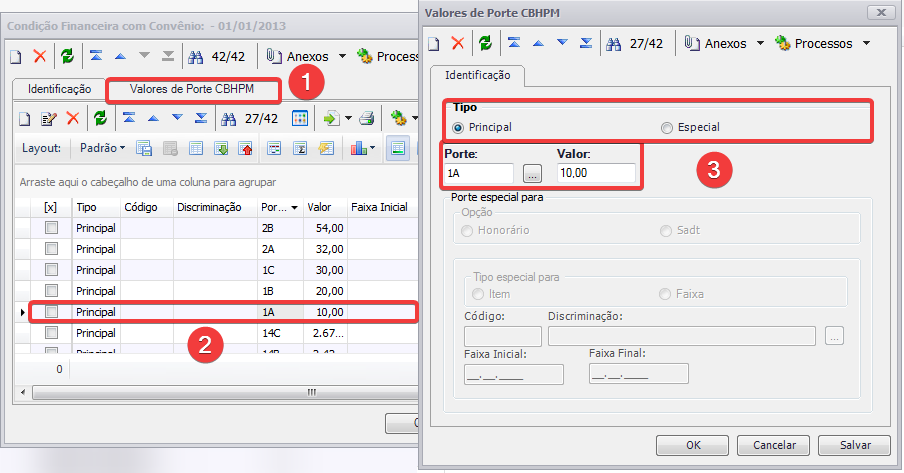Screen dimensions: 904x473
Task: Go to previous record in dialog toolbar
Action: point(538,43)
